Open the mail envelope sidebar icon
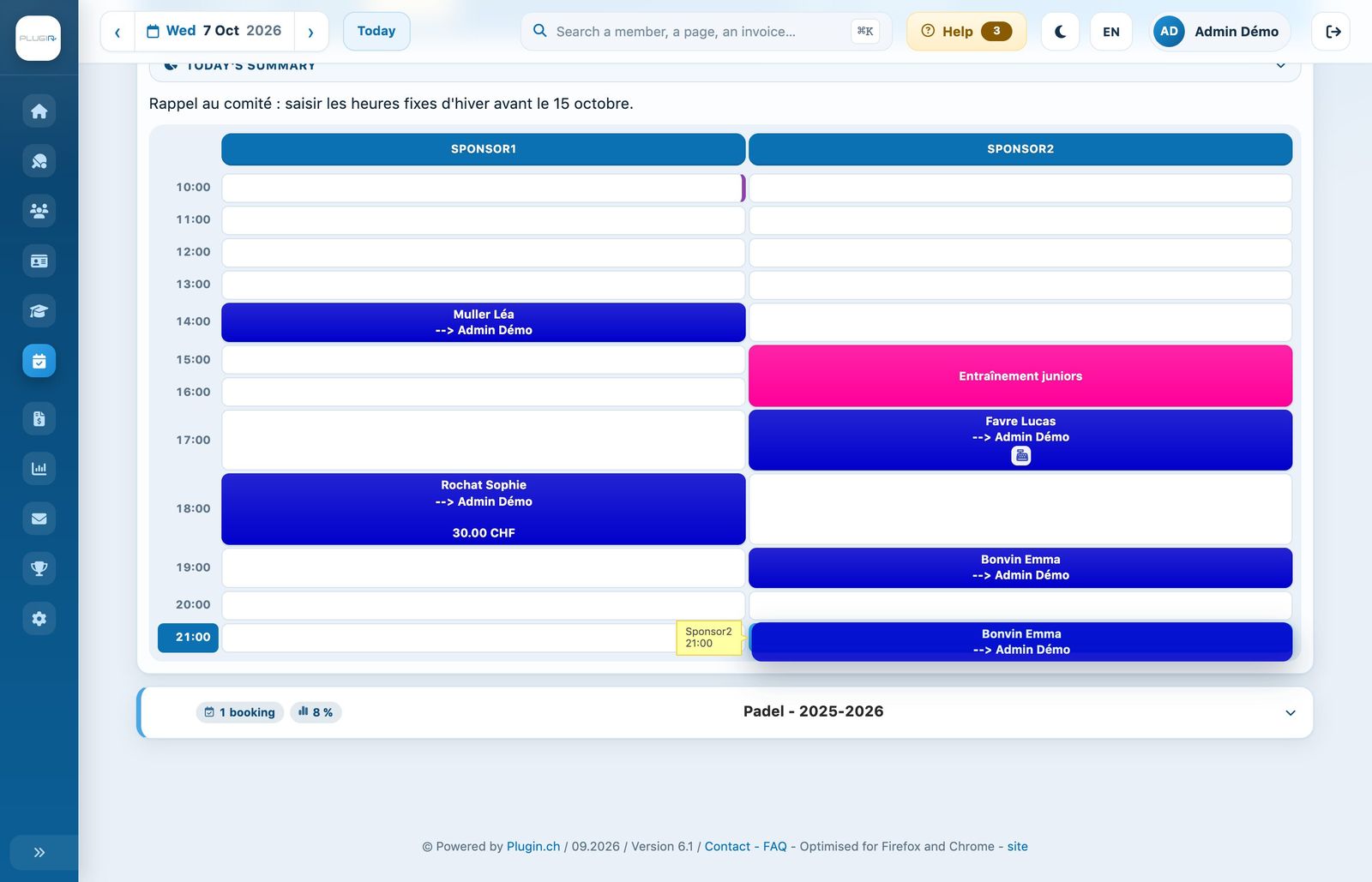 click(x=39, y=519)
